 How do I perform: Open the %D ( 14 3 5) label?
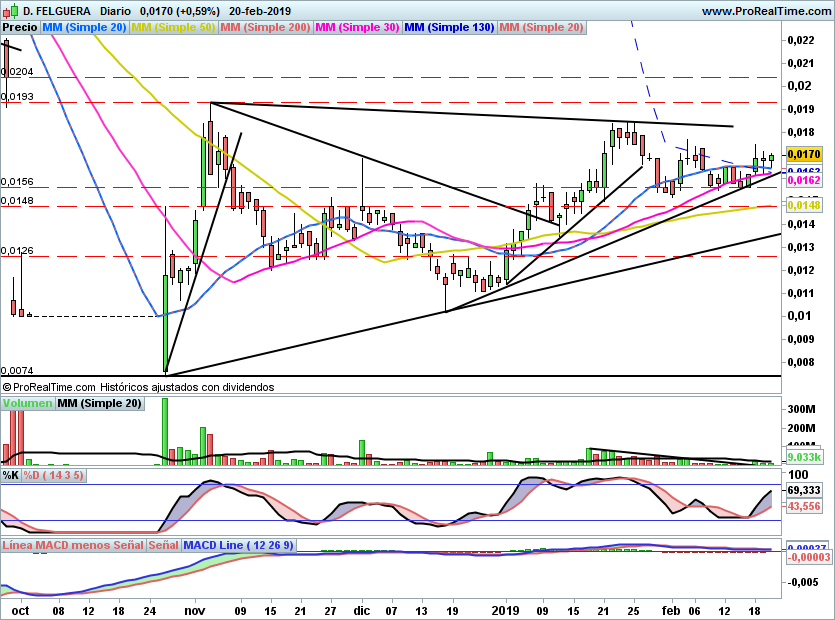click(53, 475)
